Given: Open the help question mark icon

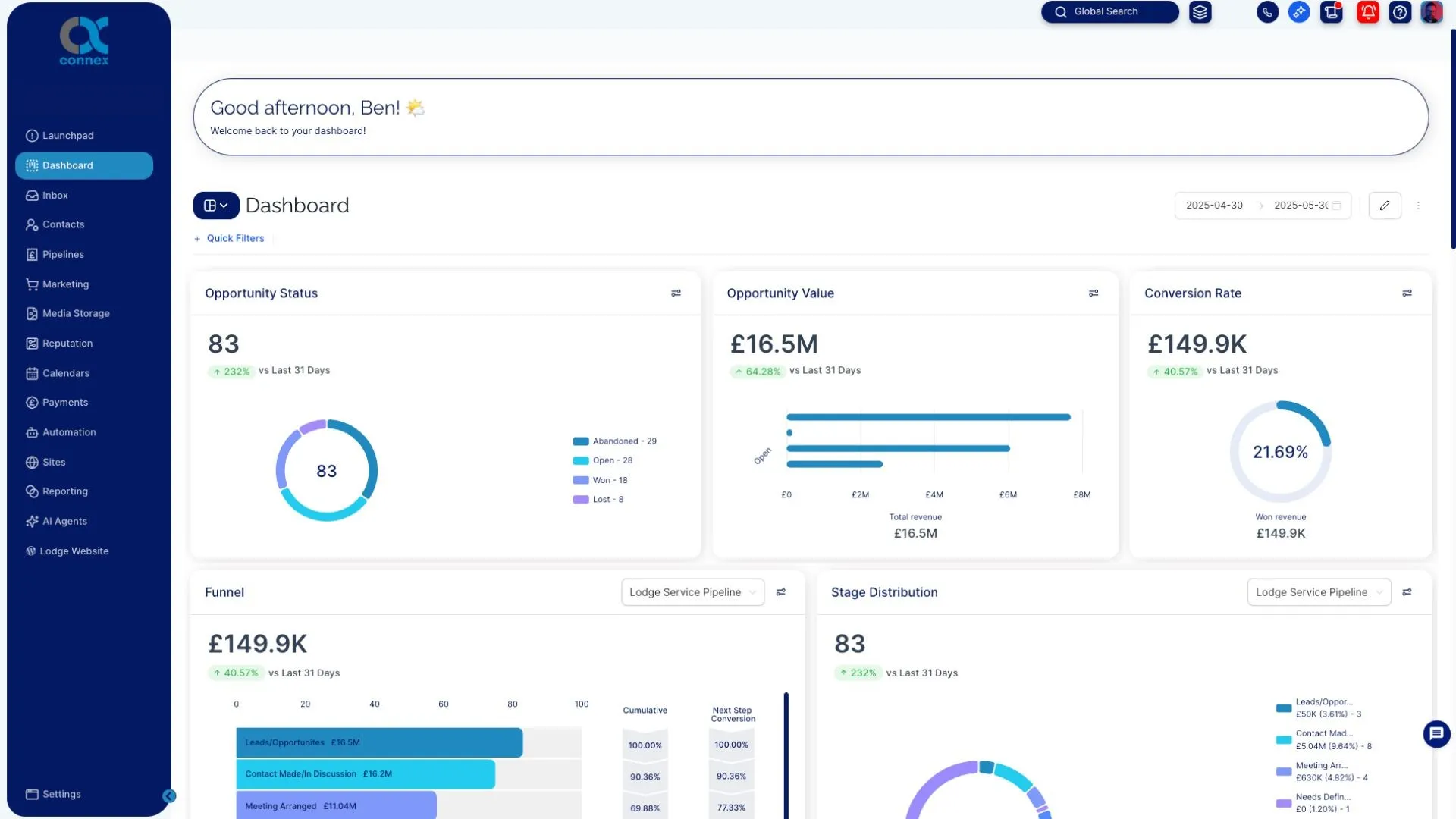Looking at the screenshot, I should tap(1400, 12).
